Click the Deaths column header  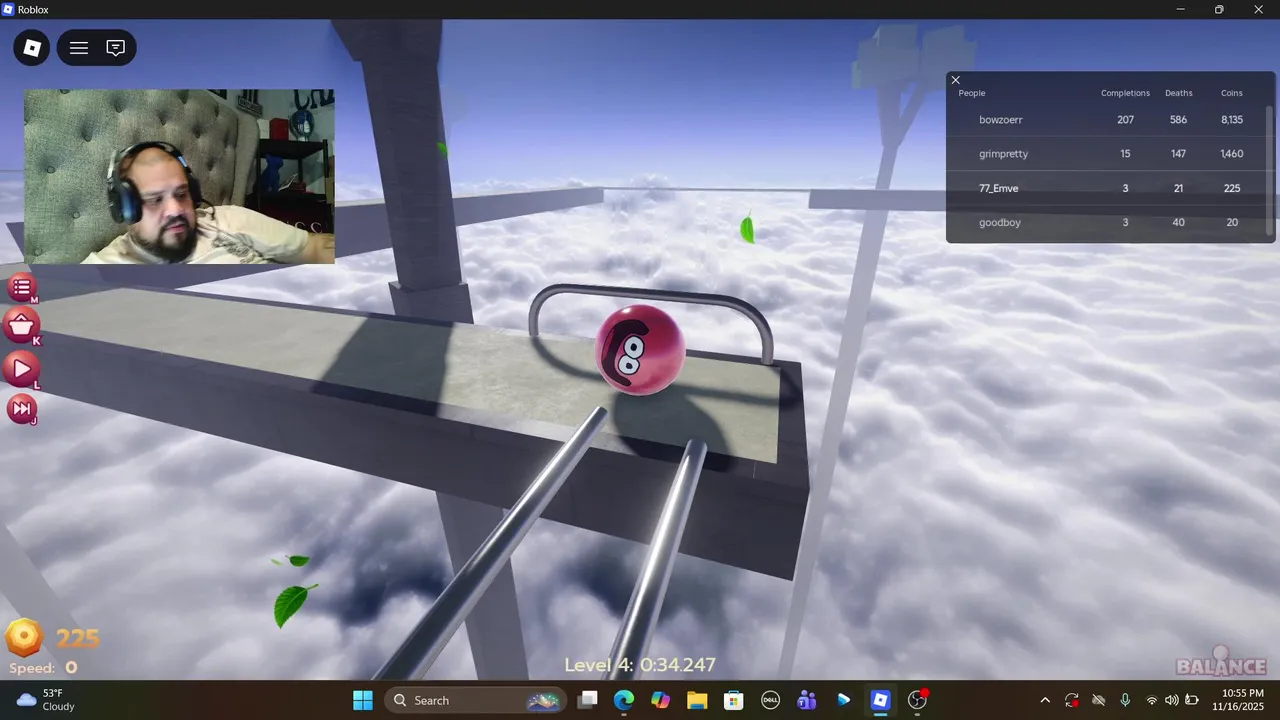[x=1178, y=93]
